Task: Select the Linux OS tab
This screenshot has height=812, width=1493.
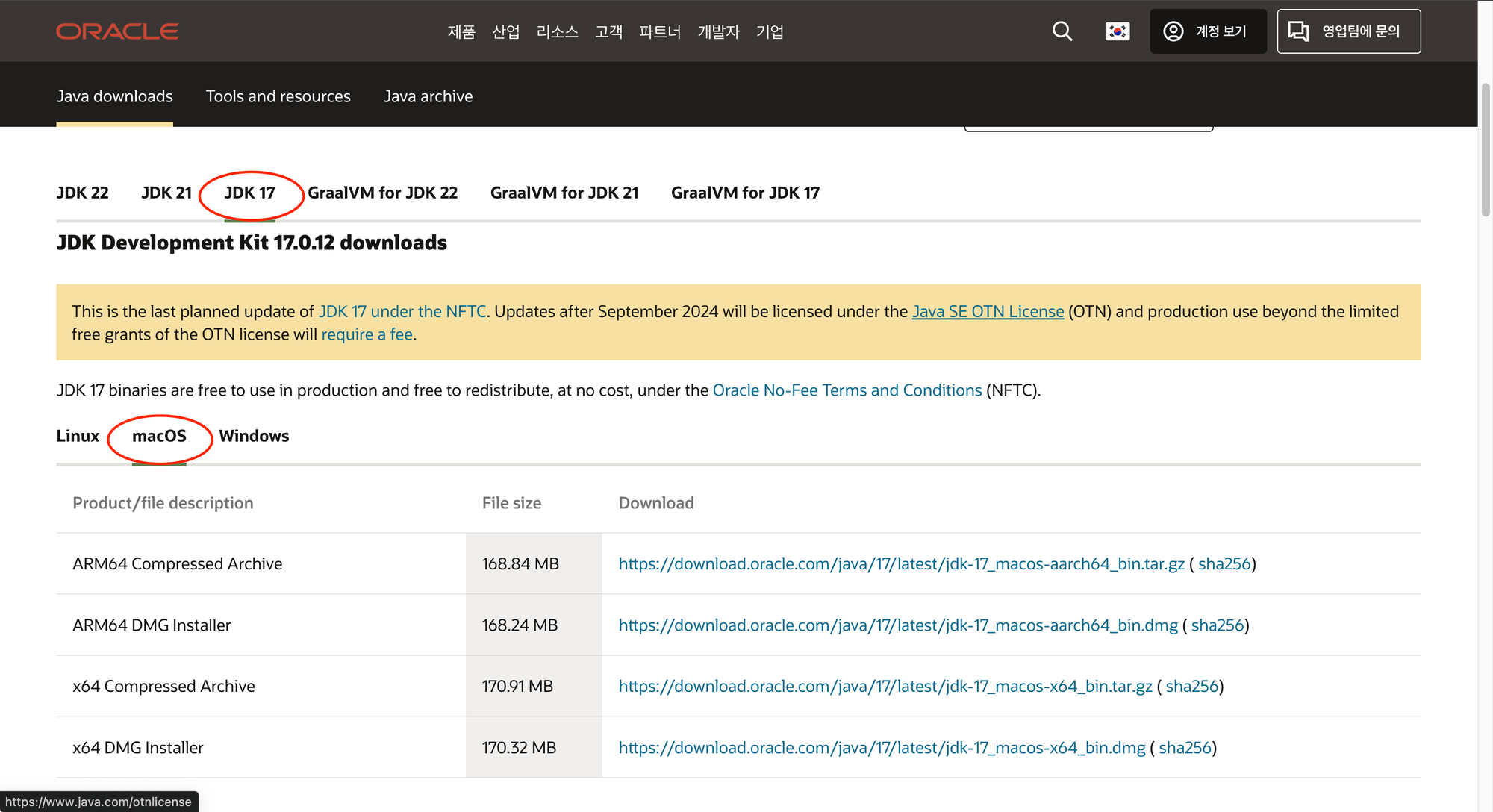Action: (78, 436)
